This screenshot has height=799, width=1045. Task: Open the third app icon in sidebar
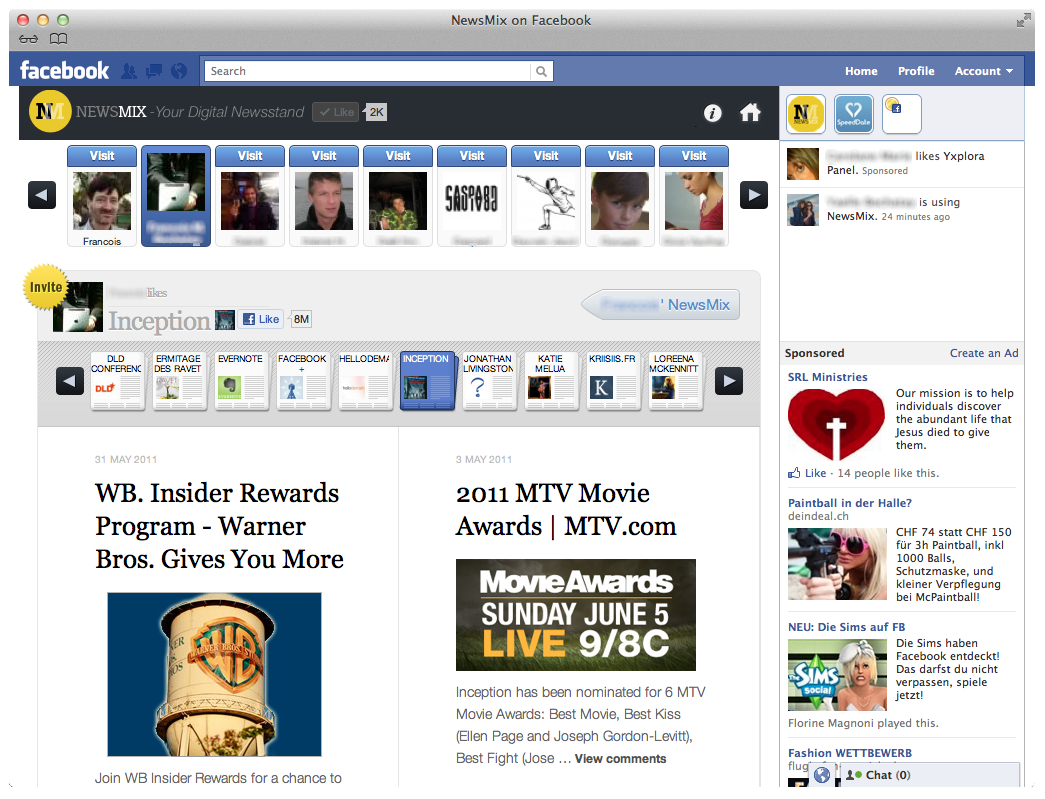pos(902,113)
